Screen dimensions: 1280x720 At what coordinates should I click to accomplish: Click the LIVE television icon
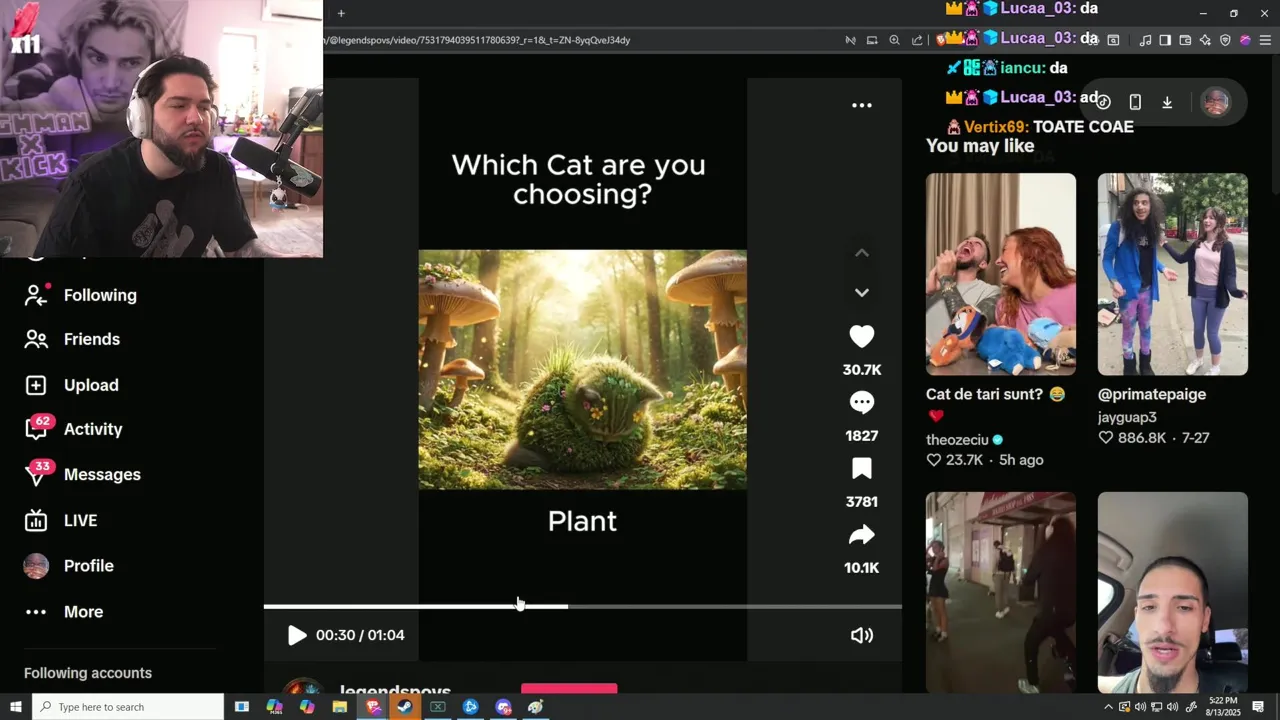36,520
